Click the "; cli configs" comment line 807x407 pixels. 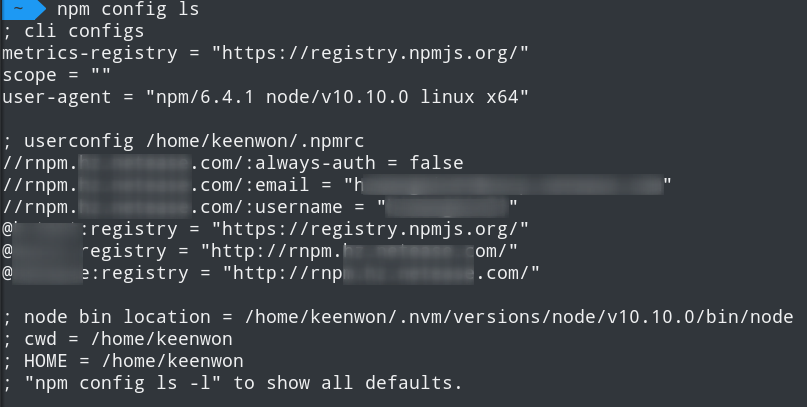pos(73,31)
